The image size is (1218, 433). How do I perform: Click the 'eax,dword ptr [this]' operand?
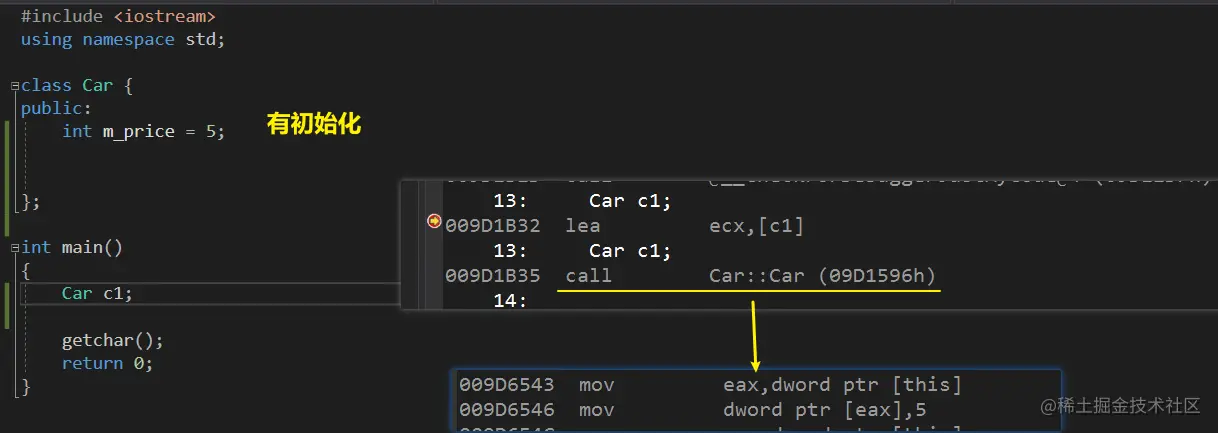(x=843, y=385)
